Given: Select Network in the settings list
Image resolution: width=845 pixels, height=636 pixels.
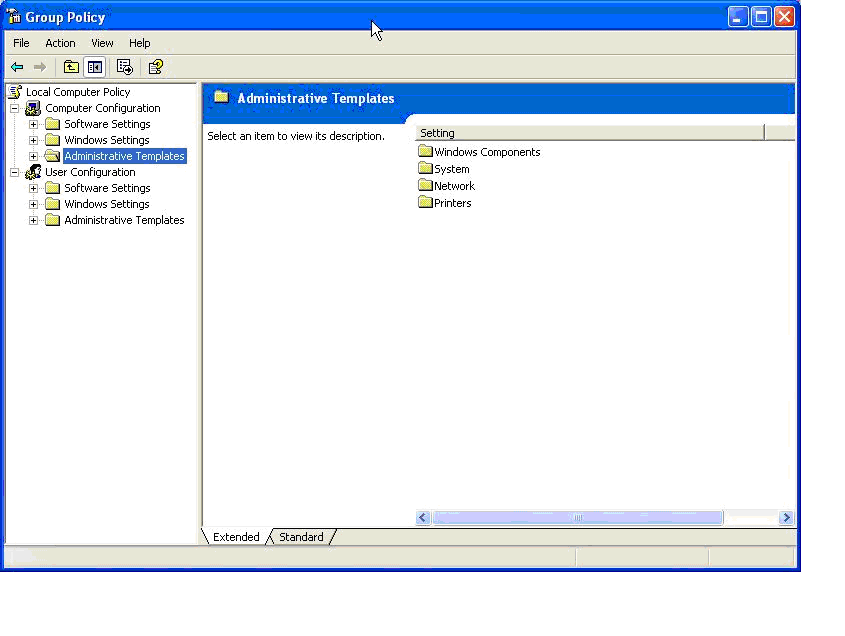Looking at the screenshot, I should [454, 186].
